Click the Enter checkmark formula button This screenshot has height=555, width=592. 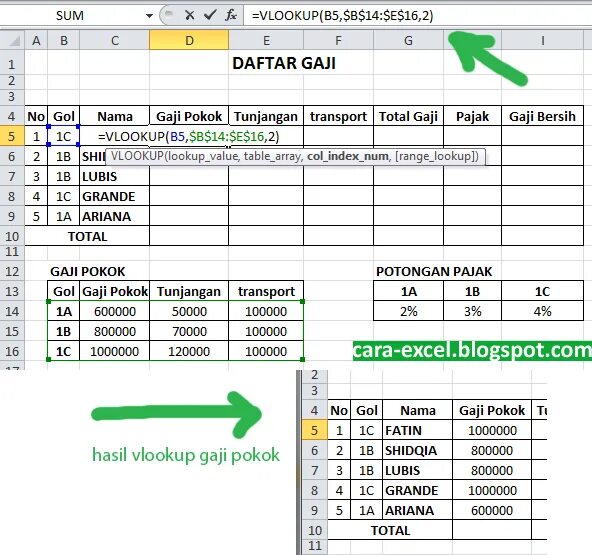(210, 15)
